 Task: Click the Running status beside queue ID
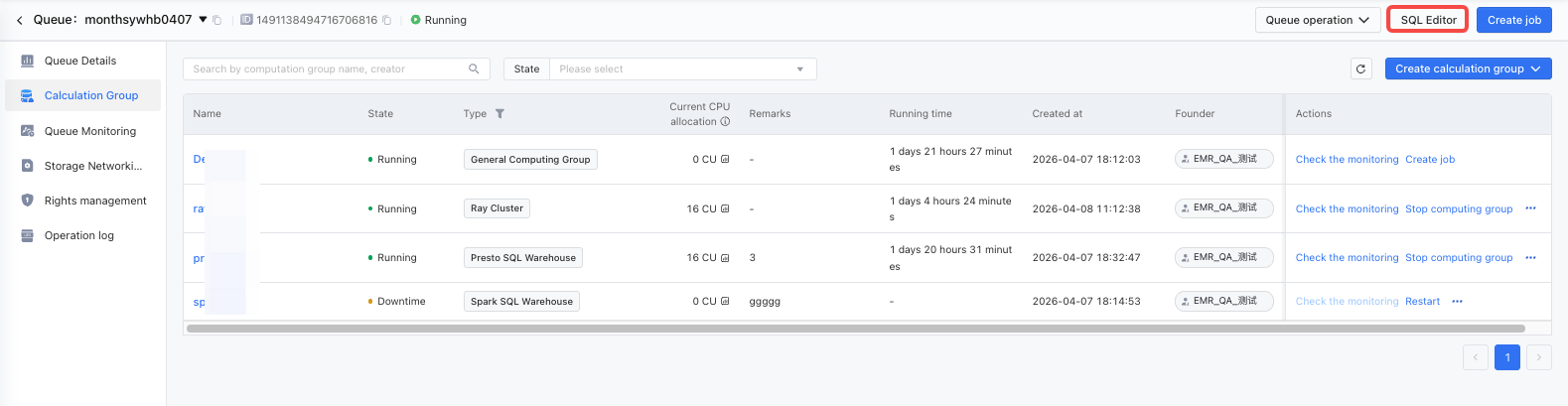click(x=439, y=20)
